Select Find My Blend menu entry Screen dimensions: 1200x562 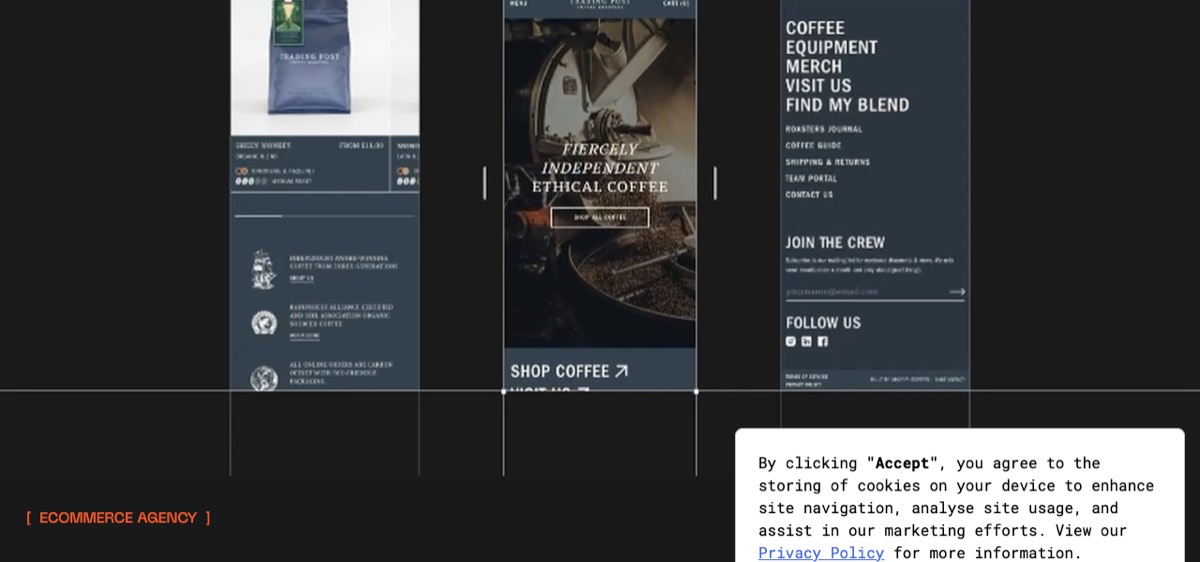coord(847,104)
